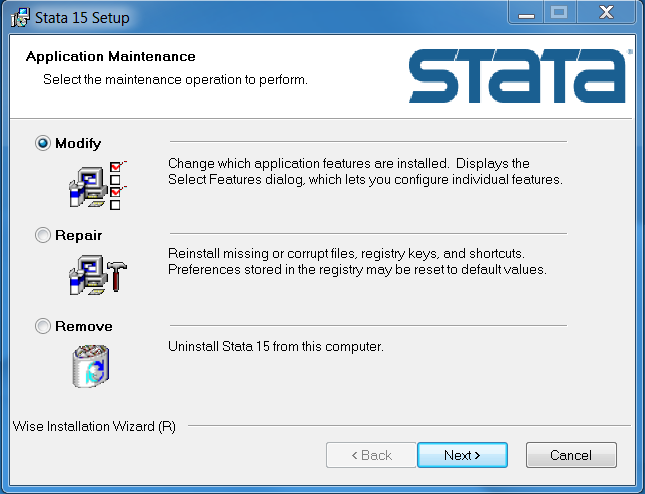Click 'Uninstall Stata 15 from this computer.' text
This screenshot has width=645, height=494.
(x=276, y=346)
